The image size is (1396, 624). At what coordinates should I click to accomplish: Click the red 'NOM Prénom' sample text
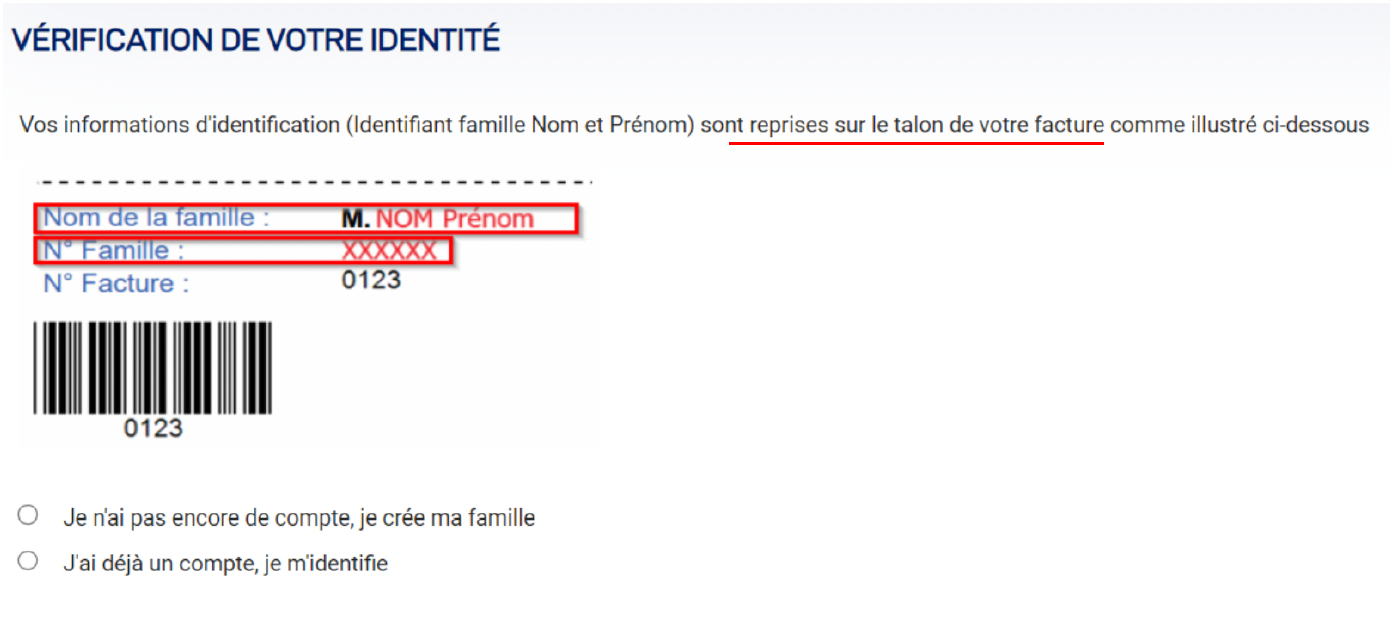455,219
